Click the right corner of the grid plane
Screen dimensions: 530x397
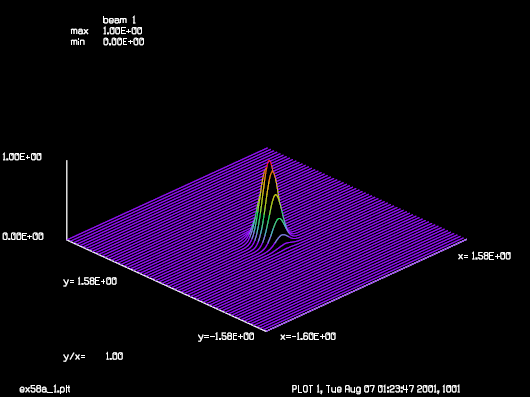pyautogui.click(x=466, y=240)
